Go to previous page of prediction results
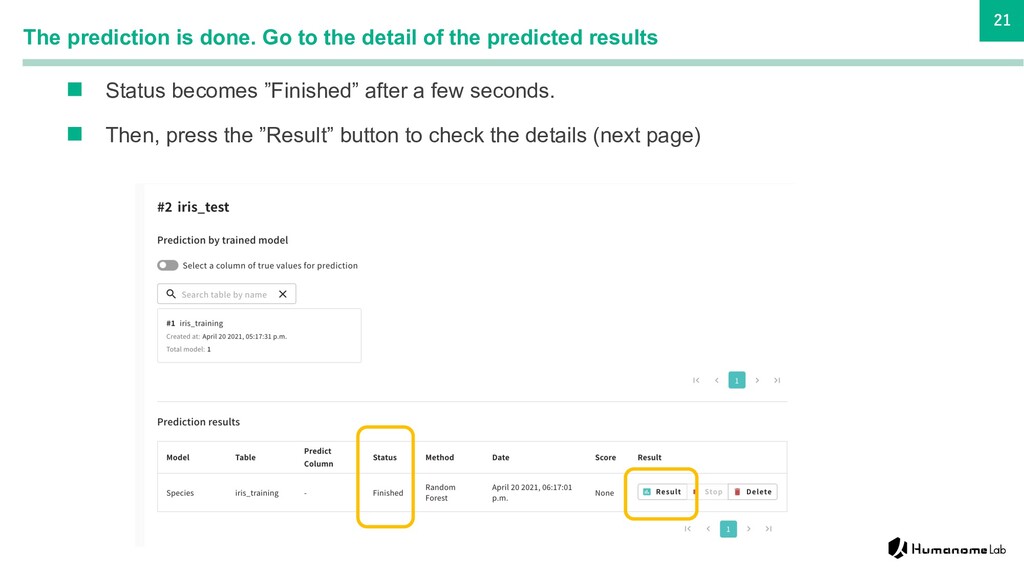 [x=708, y=529]
